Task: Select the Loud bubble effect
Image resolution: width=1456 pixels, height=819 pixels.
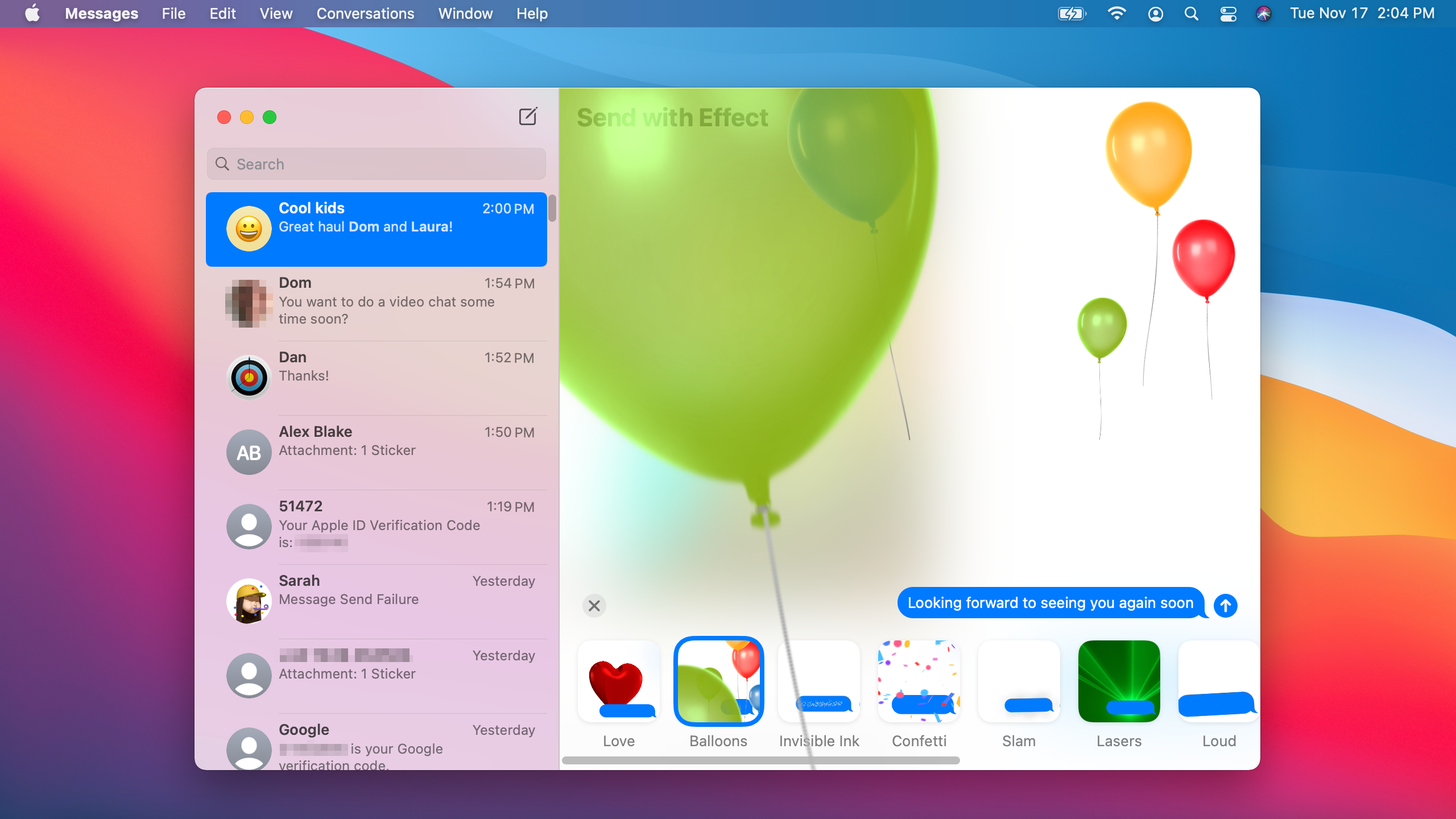Action: point(1219,681)
